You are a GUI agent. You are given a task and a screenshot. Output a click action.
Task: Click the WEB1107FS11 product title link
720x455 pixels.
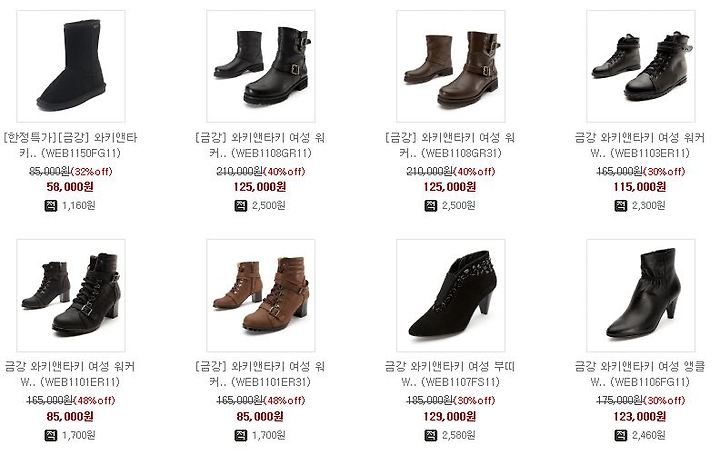click(x=450, y=374)
